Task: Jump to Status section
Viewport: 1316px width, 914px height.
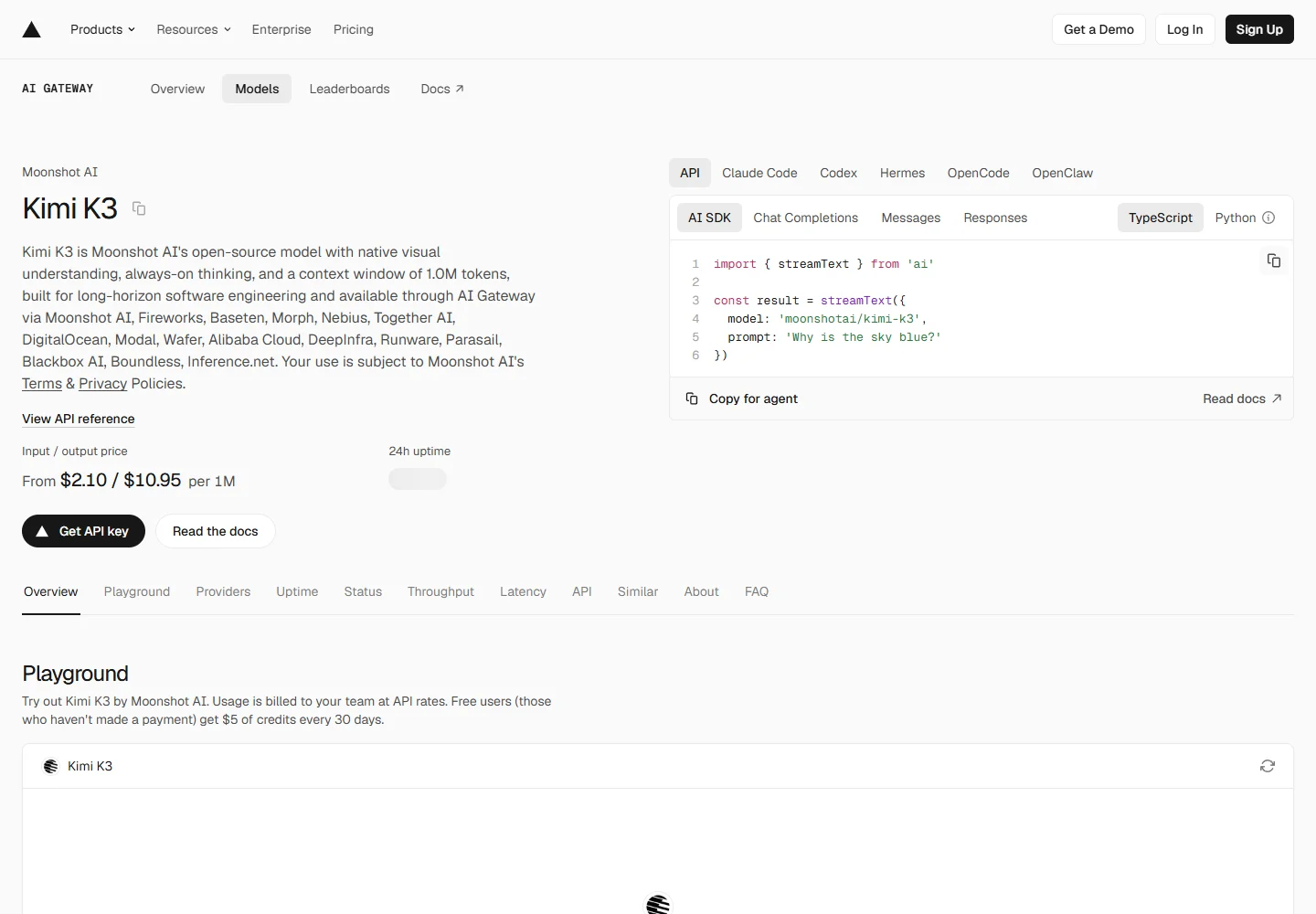Action: 363,591
